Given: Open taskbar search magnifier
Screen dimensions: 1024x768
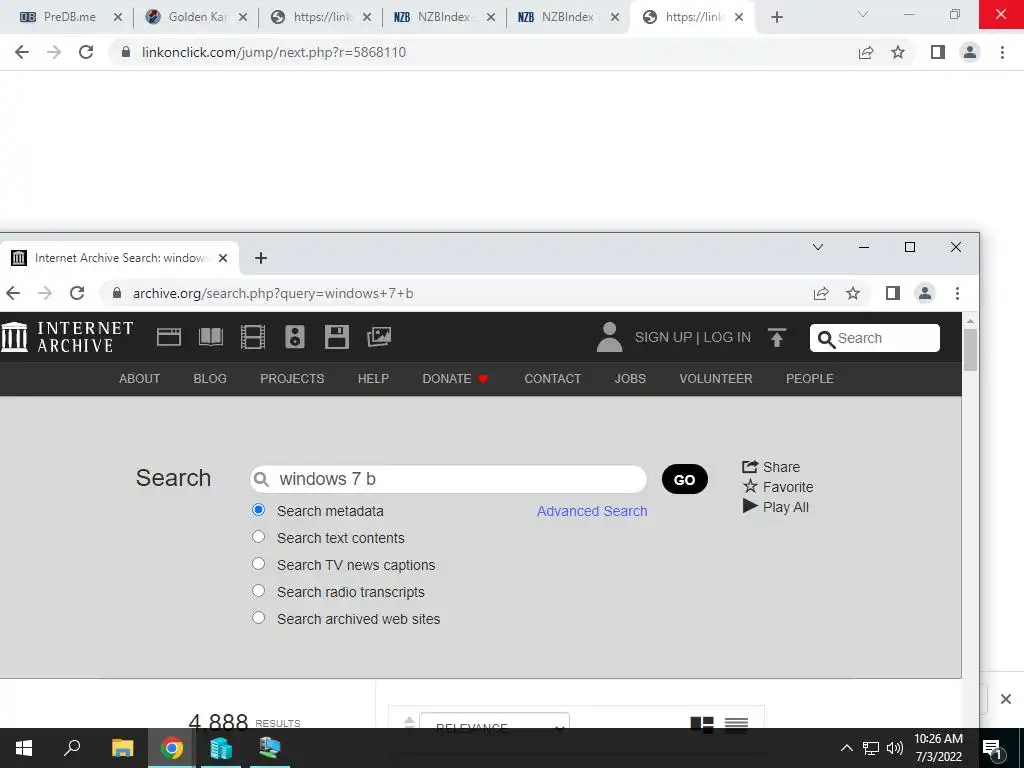Looking at the screenshot, I should click(x=72, y=748).
